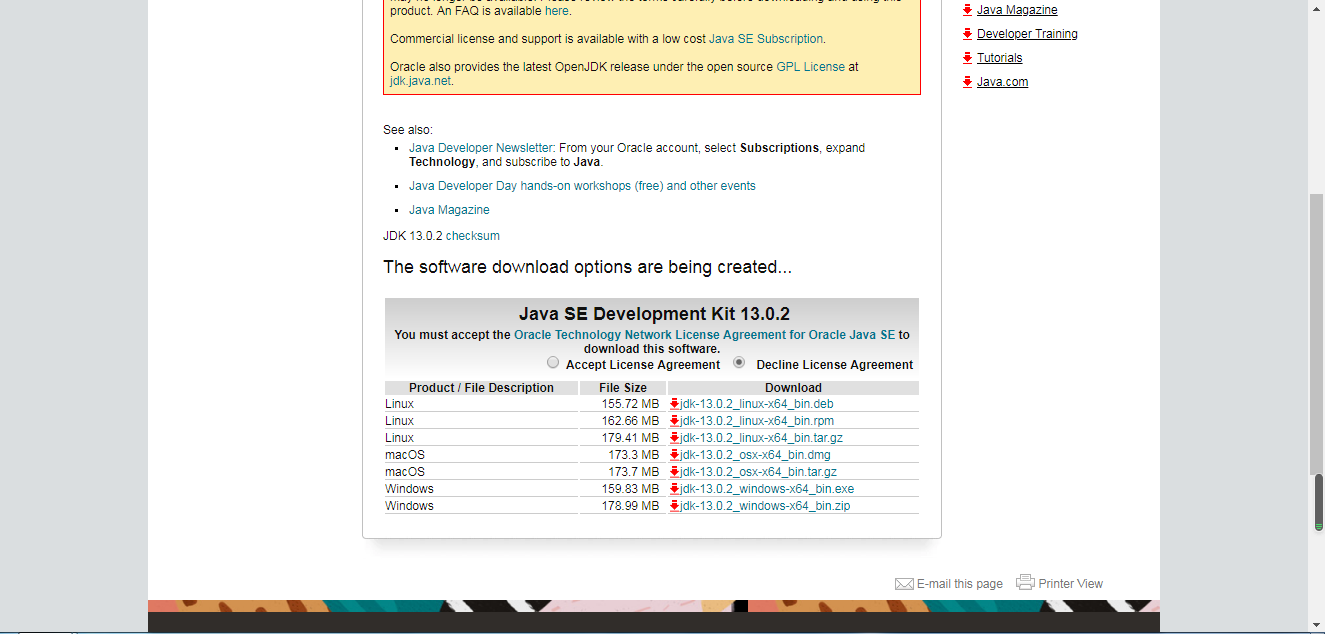Click the Java SE Development Kit 13.0.2 heading
1325x634 pixels.
click(x=654, y=314)
